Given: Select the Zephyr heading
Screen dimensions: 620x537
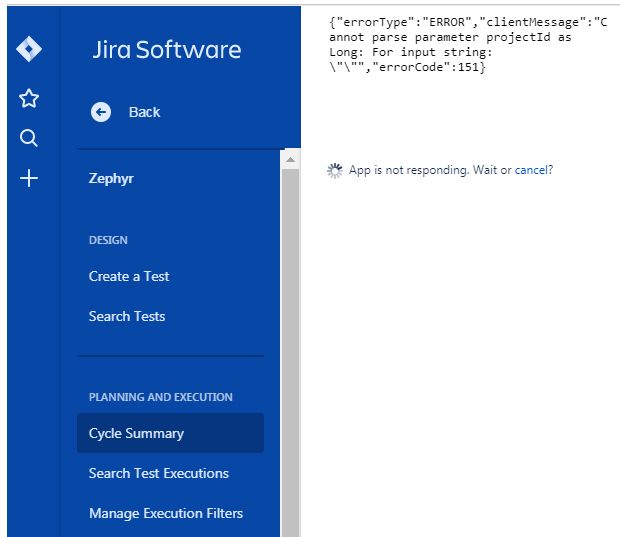Looking at the screenshot, I should 111,178.
